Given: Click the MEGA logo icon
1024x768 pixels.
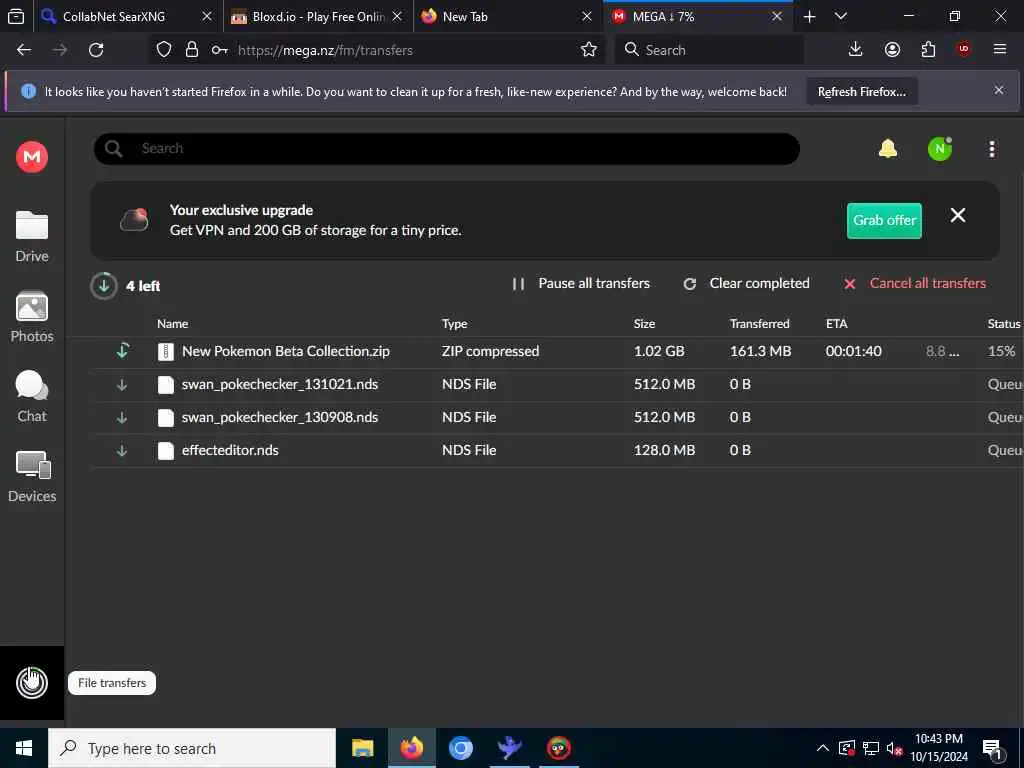Looking at the screenshot, I should [31, 157].
